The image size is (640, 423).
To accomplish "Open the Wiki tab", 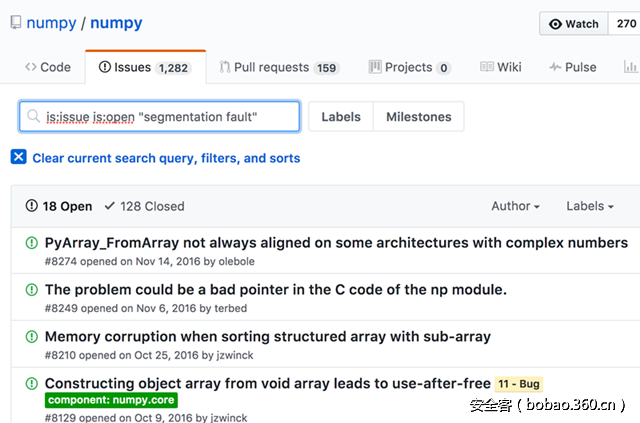I will click(x=500, y=67).
